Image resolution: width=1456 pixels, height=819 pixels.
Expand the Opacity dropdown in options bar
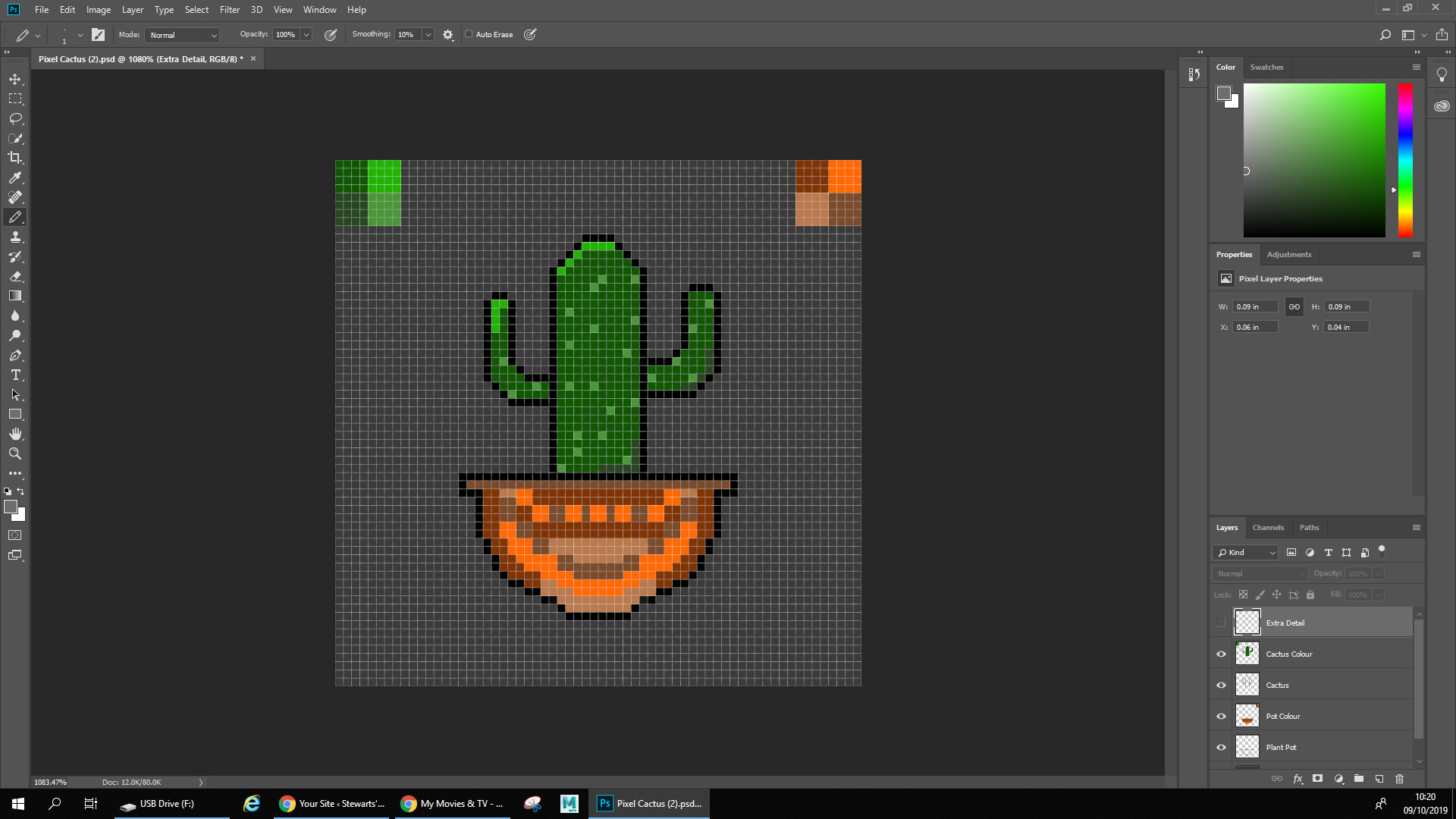(x=306, y=34)
